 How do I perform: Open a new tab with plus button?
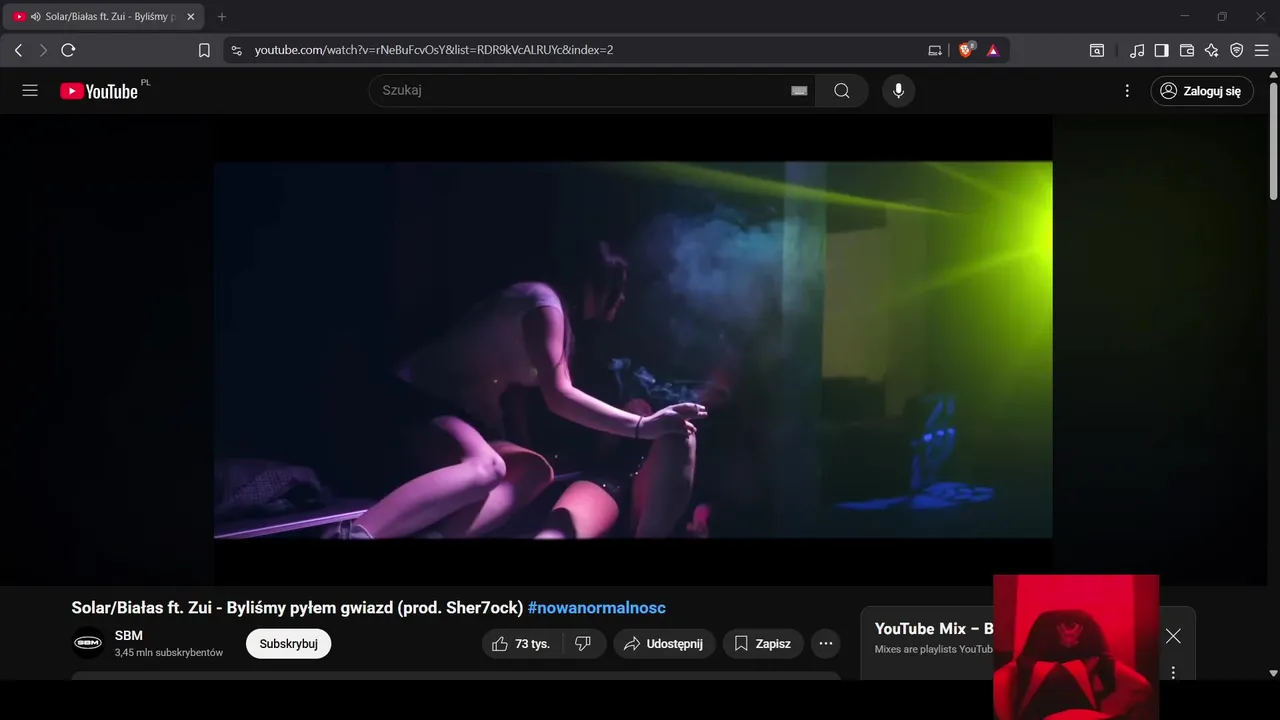[222, 17]
